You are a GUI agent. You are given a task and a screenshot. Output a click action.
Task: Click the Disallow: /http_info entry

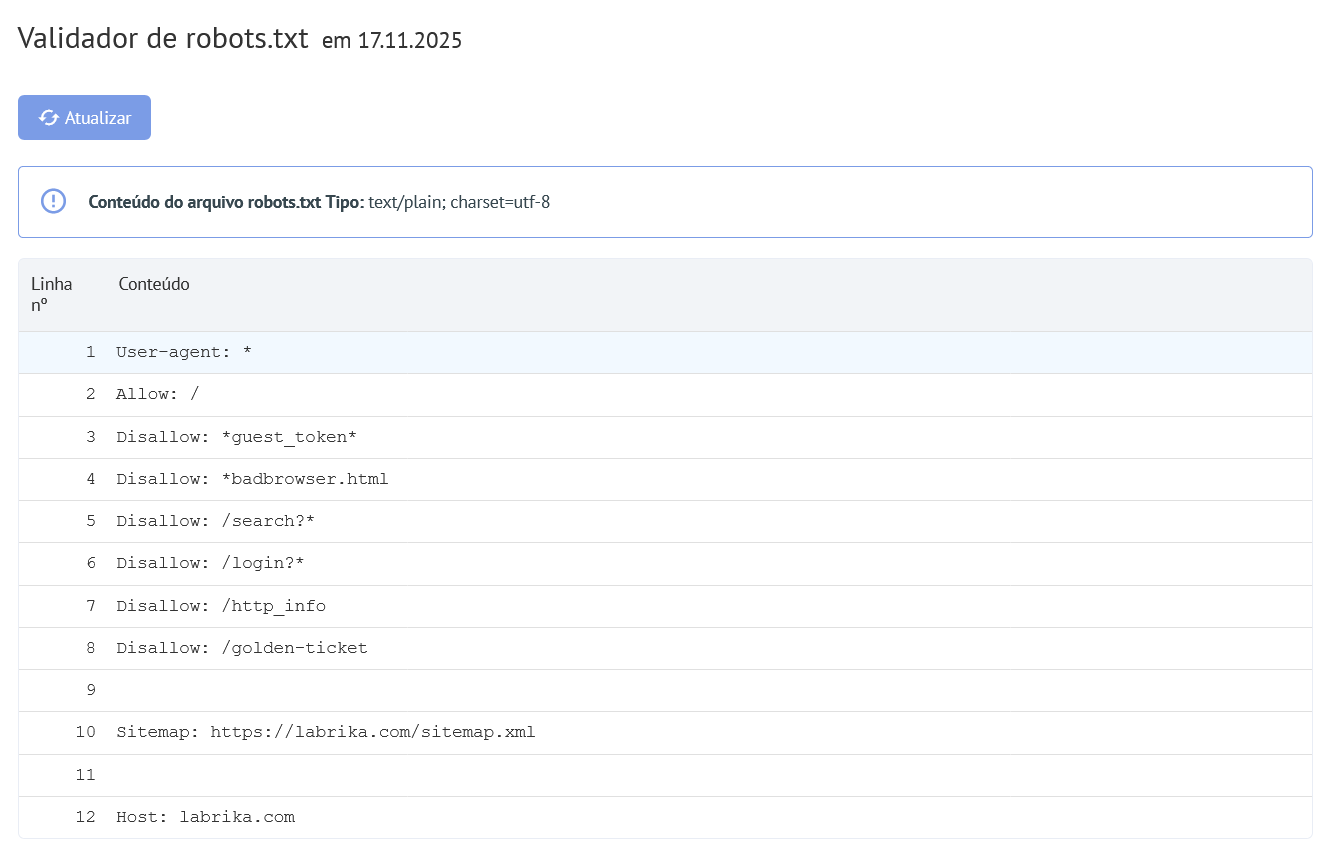[x=220, y=605]
